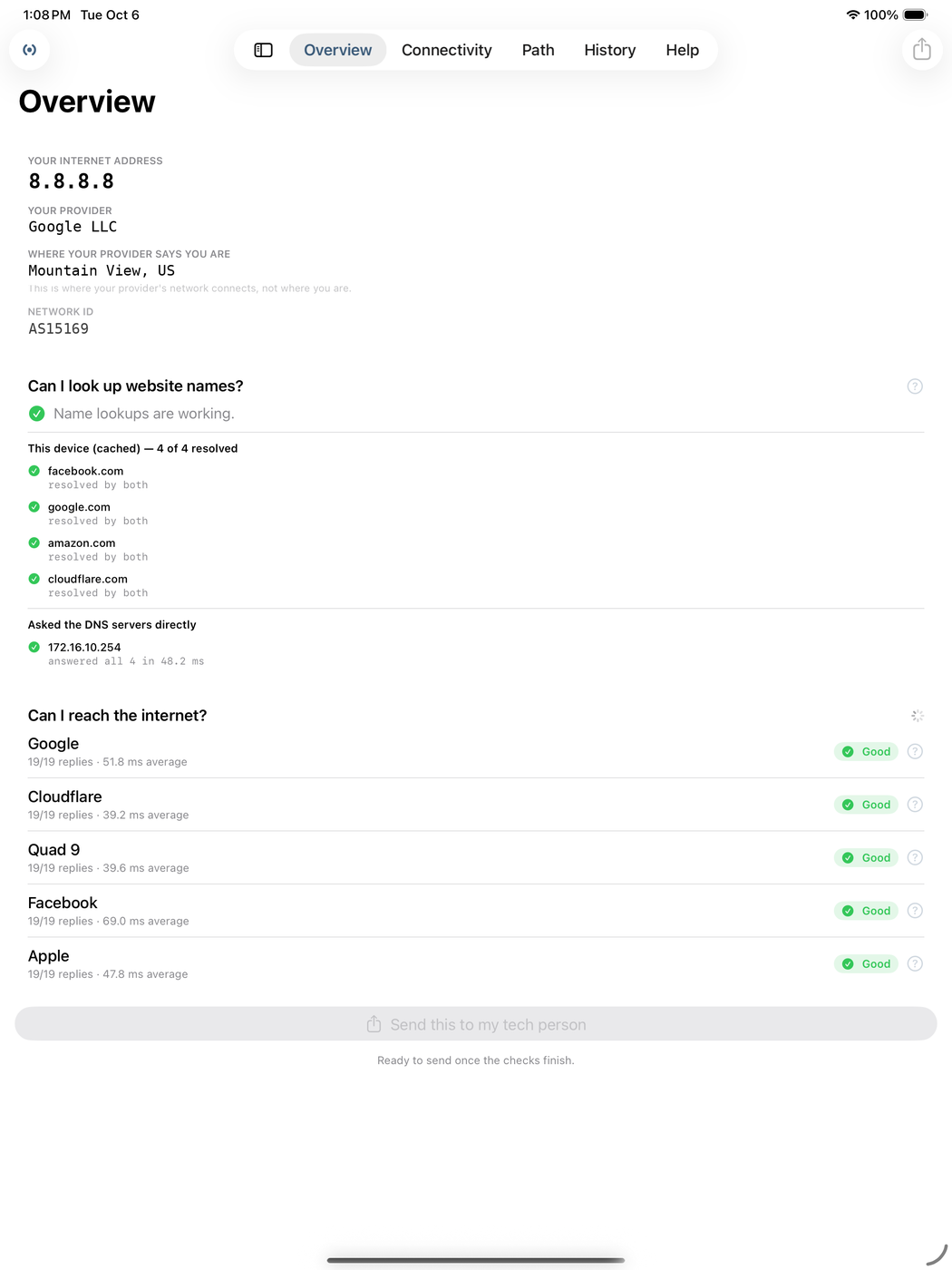
Task: Click green check beside facebook.com
Action: 34,471
